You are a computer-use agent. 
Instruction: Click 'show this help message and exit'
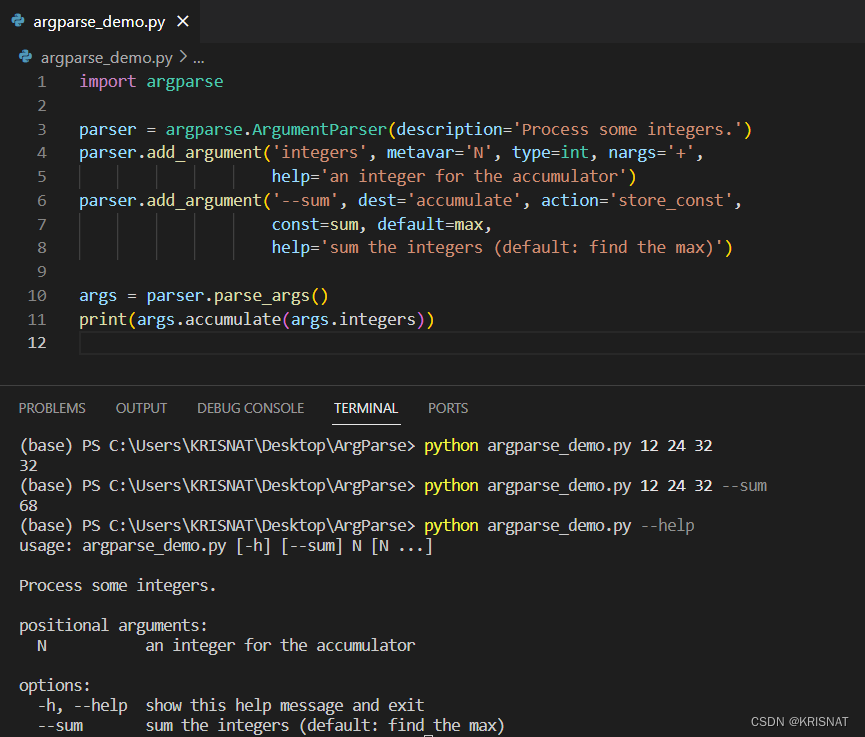tap(285, 706)
